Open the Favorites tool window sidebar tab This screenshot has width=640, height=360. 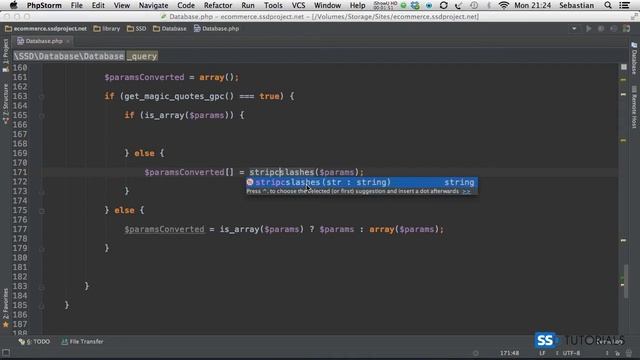[5, 308]
